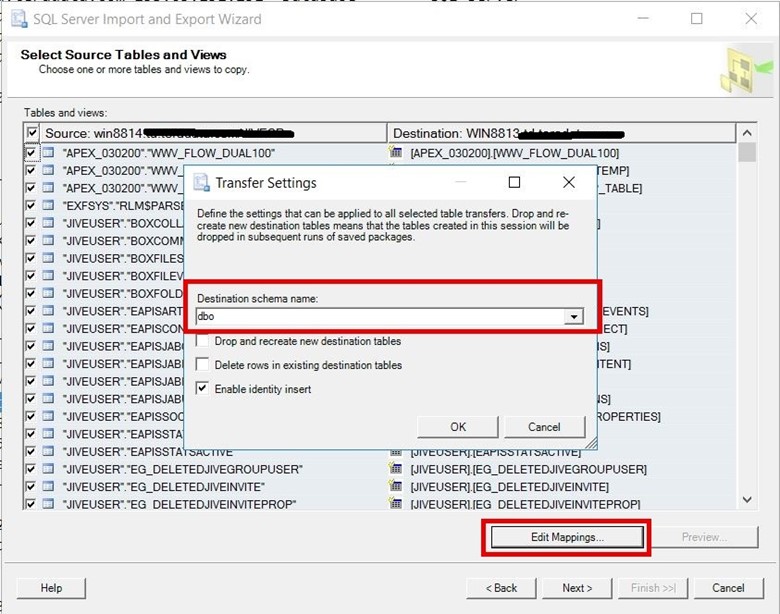Select source row "APEX_030200"."WWV_FLOW_DUAL100"

pos(169,153)
